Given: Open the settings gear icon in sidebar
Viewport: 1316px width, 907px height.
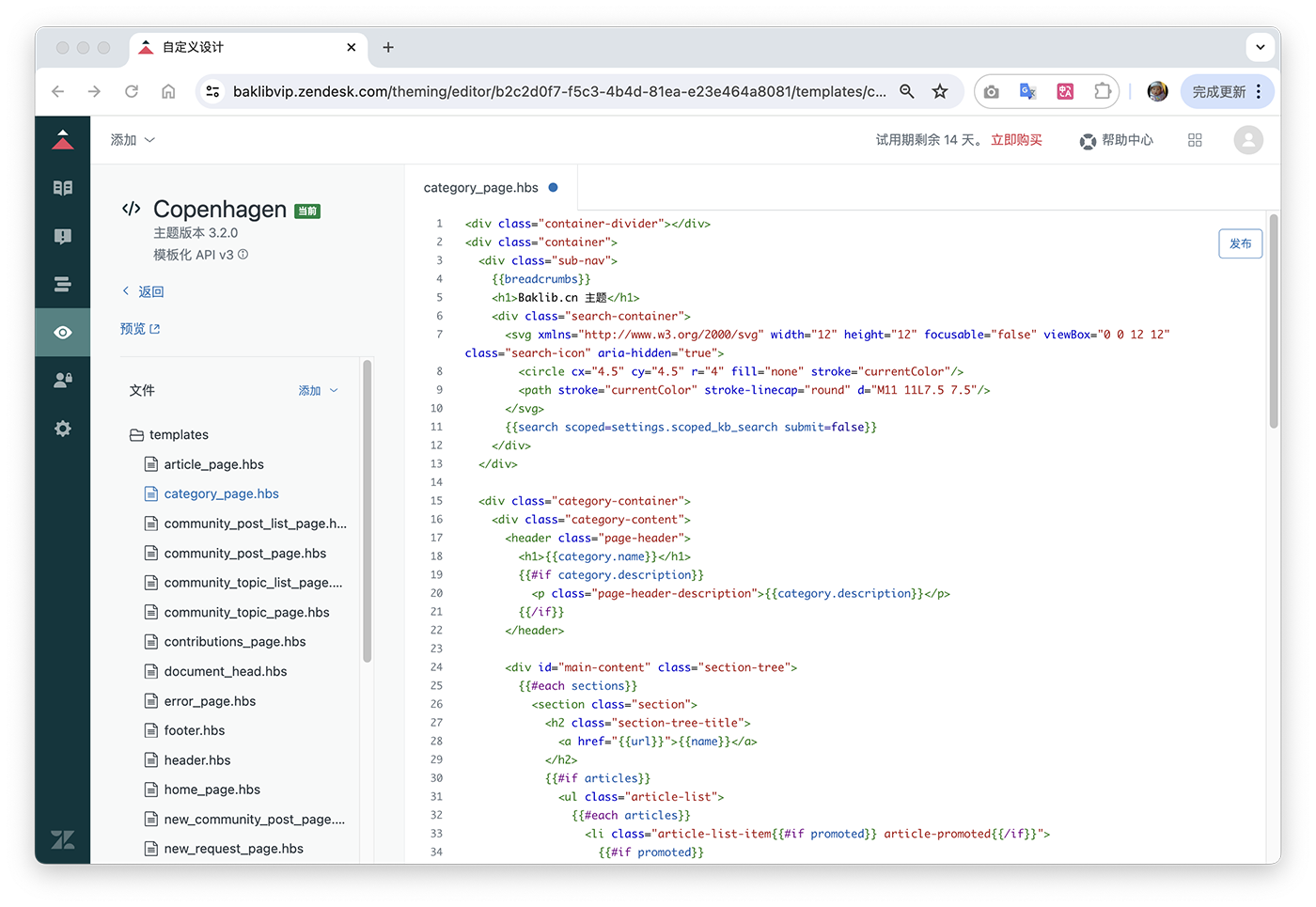Looking at the screenshot, I should click(63, 429).
